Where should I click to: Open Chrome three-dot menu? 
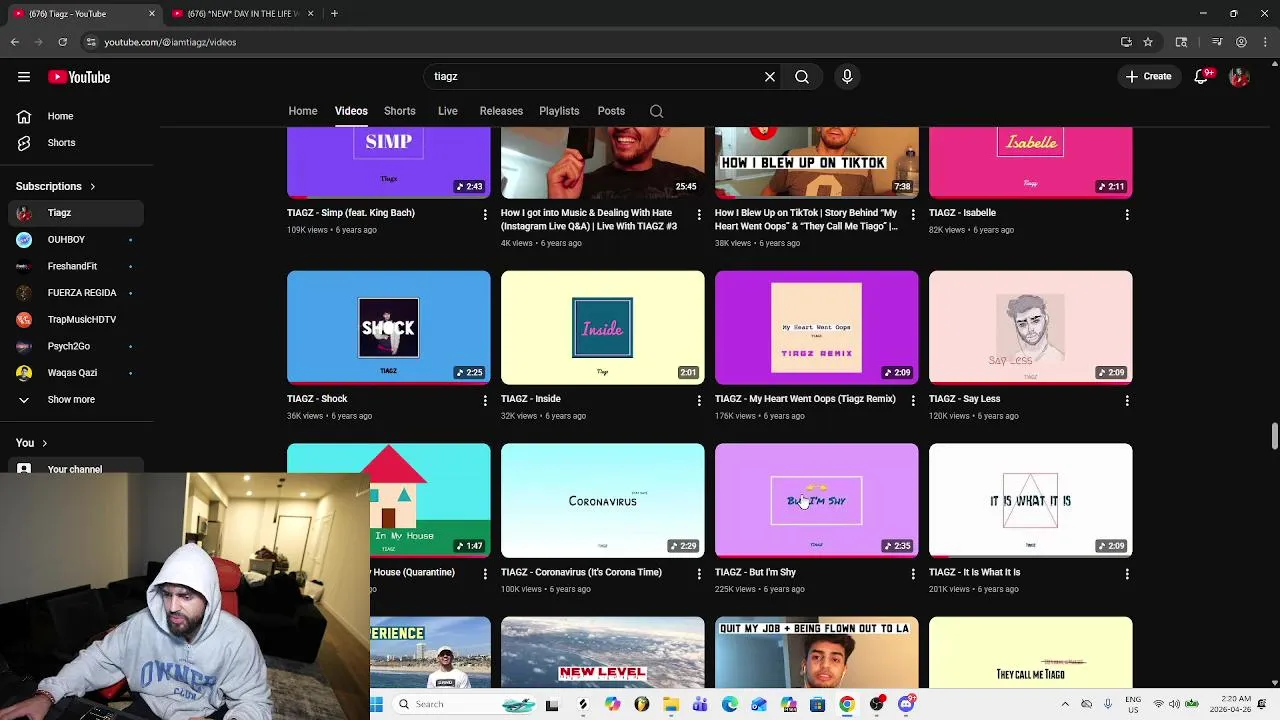pos(1265,42)
